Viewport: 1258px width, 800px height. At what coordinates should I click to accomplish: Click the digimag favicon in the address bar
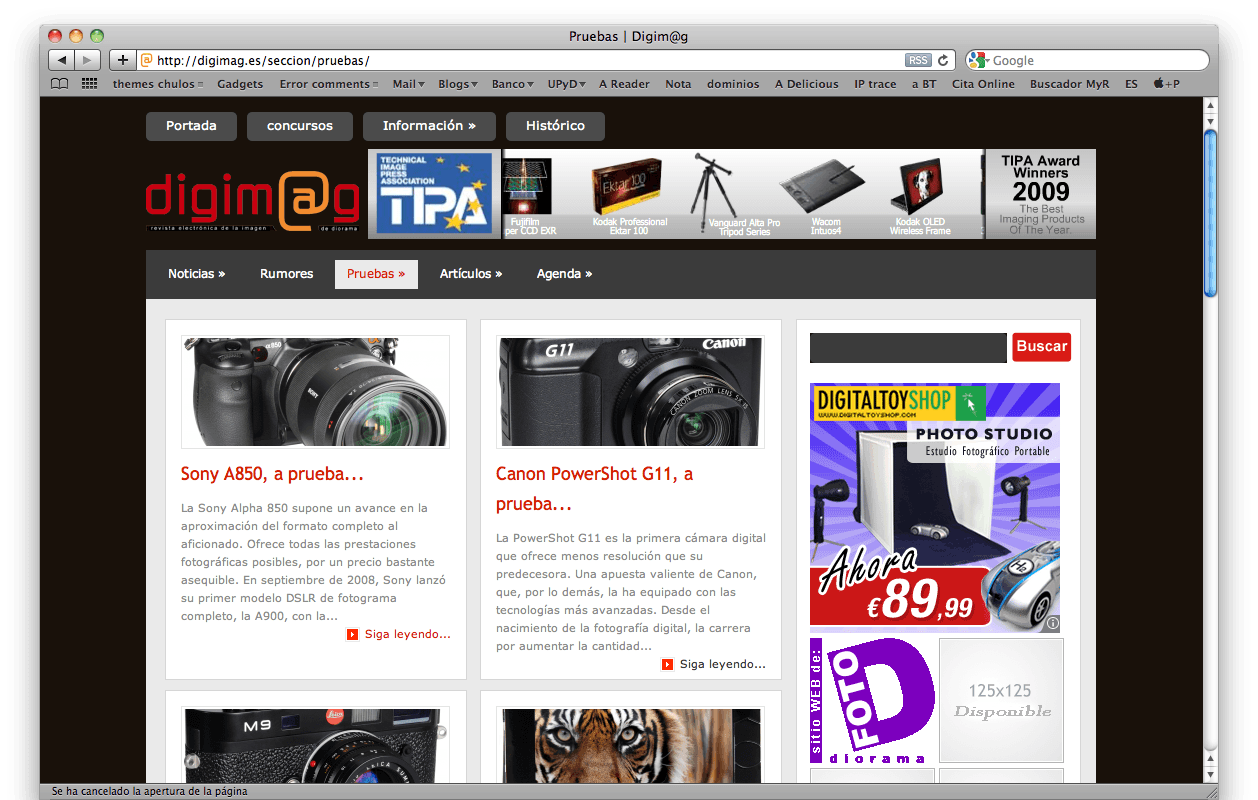147,60
